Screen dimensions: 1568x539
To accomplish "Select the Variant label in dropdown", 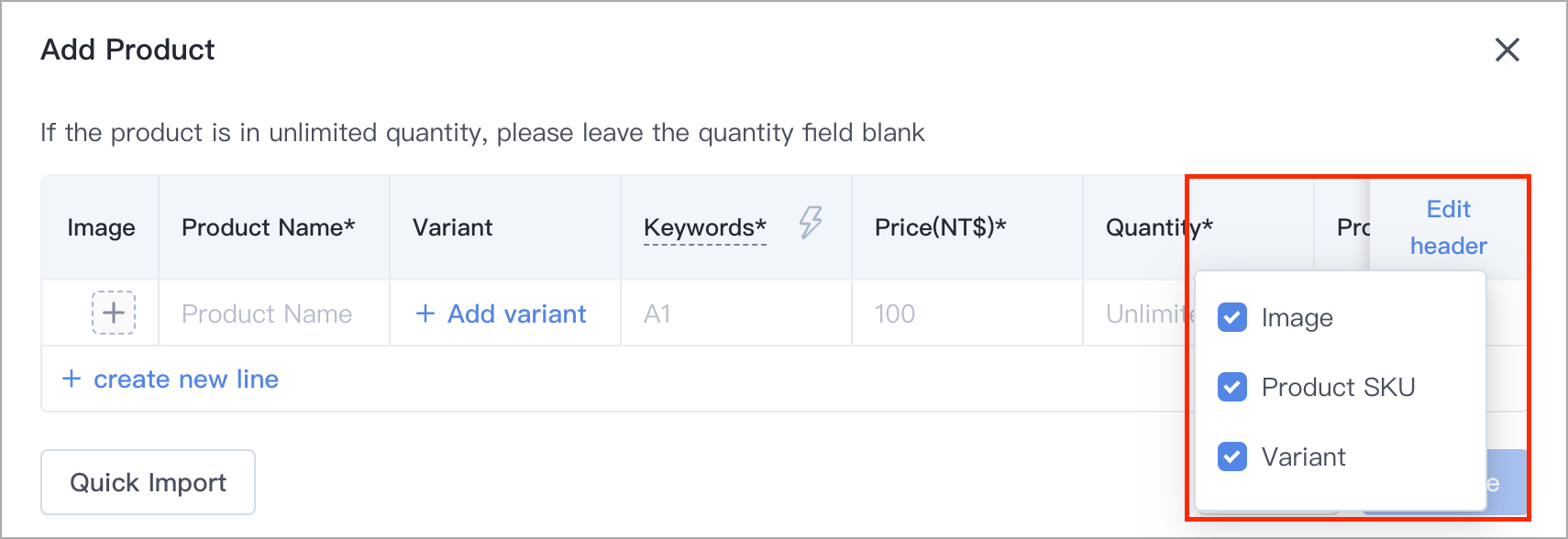I will coord(1304,456).
